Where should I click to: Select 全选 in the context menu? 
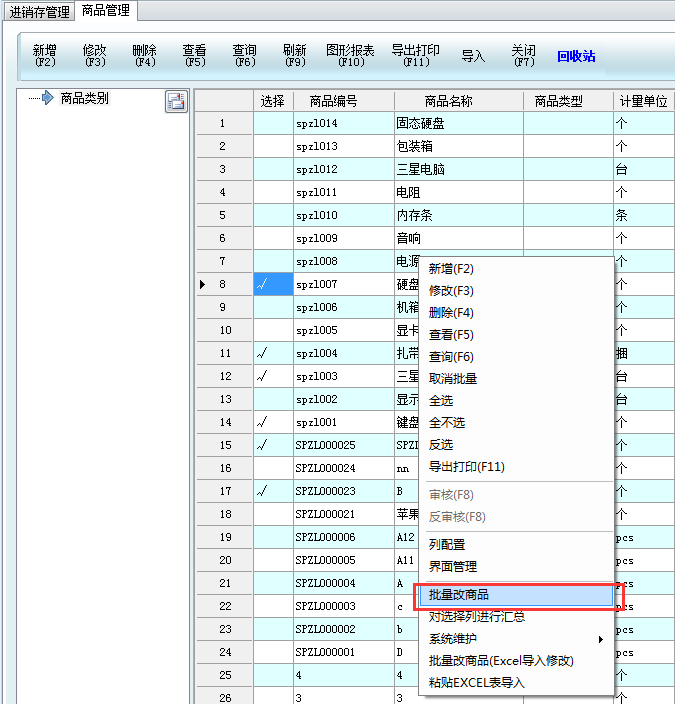[x=441, y=401]
